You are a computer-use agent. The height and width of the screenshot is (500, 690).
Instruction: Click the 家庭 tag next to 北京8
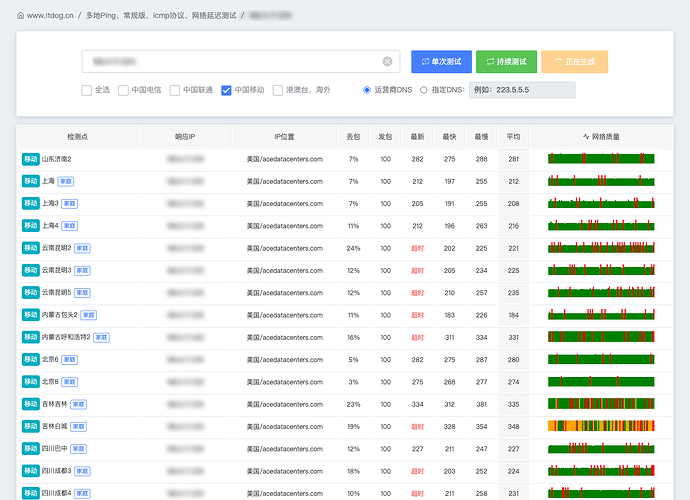(x=70, y=382)
